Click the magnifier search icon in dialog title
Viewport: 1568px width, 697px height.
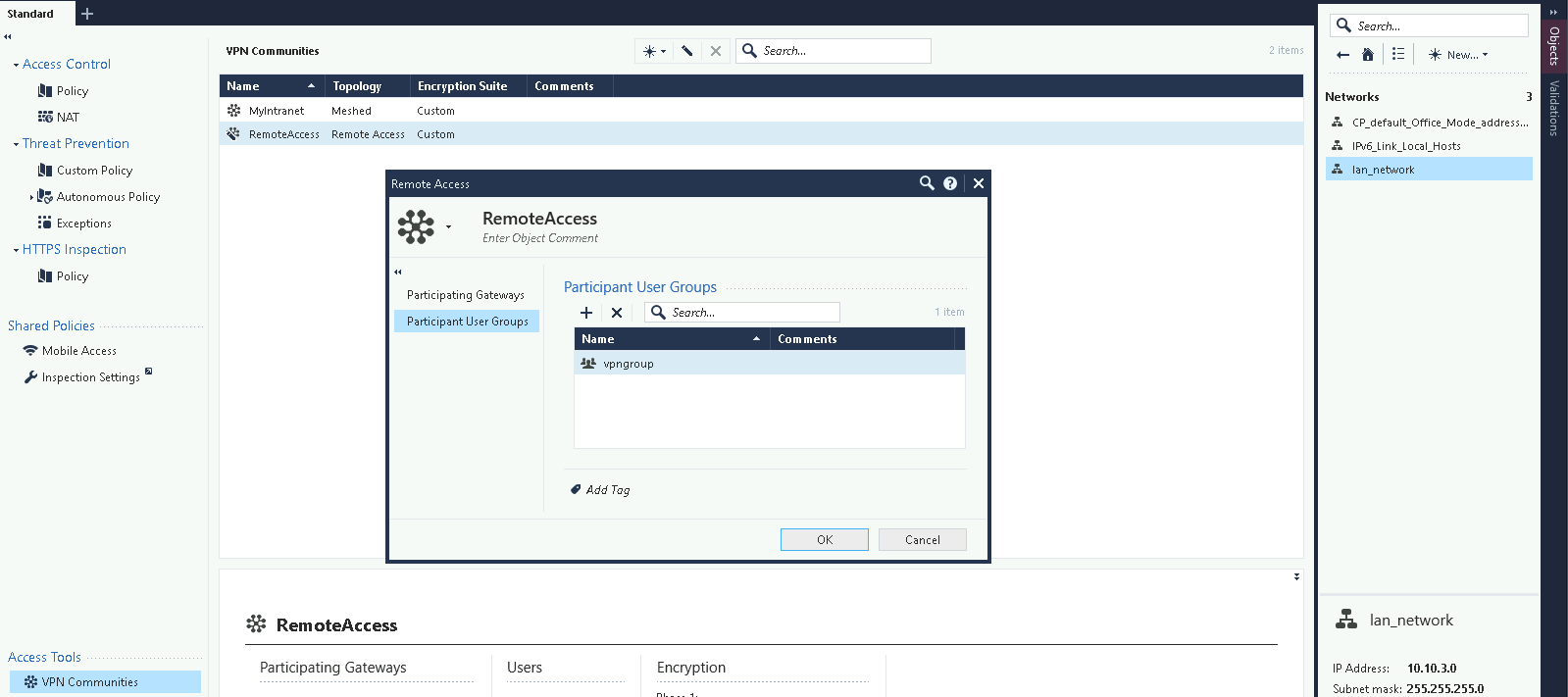click(927, 183)
